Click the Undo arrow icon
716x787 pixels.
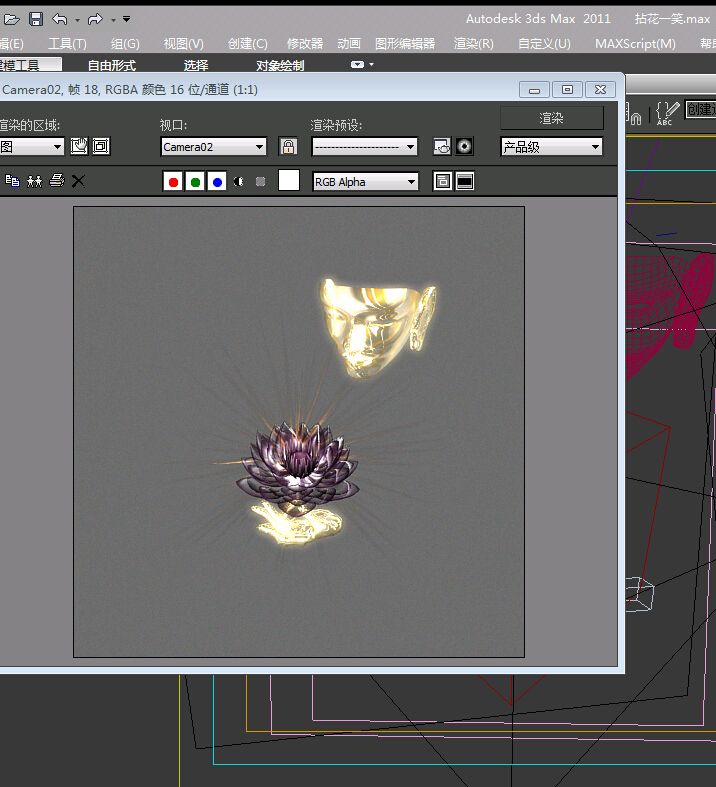tap(60, 19)
